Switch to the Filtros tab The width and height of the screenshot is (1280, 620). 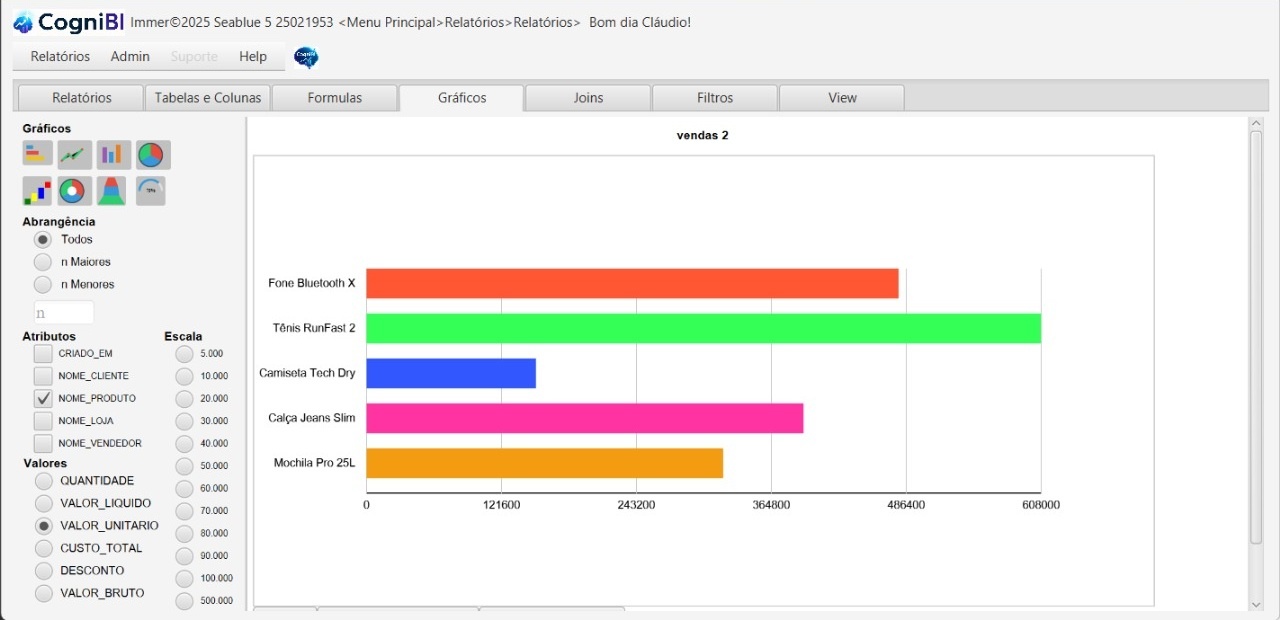point(715,98)
